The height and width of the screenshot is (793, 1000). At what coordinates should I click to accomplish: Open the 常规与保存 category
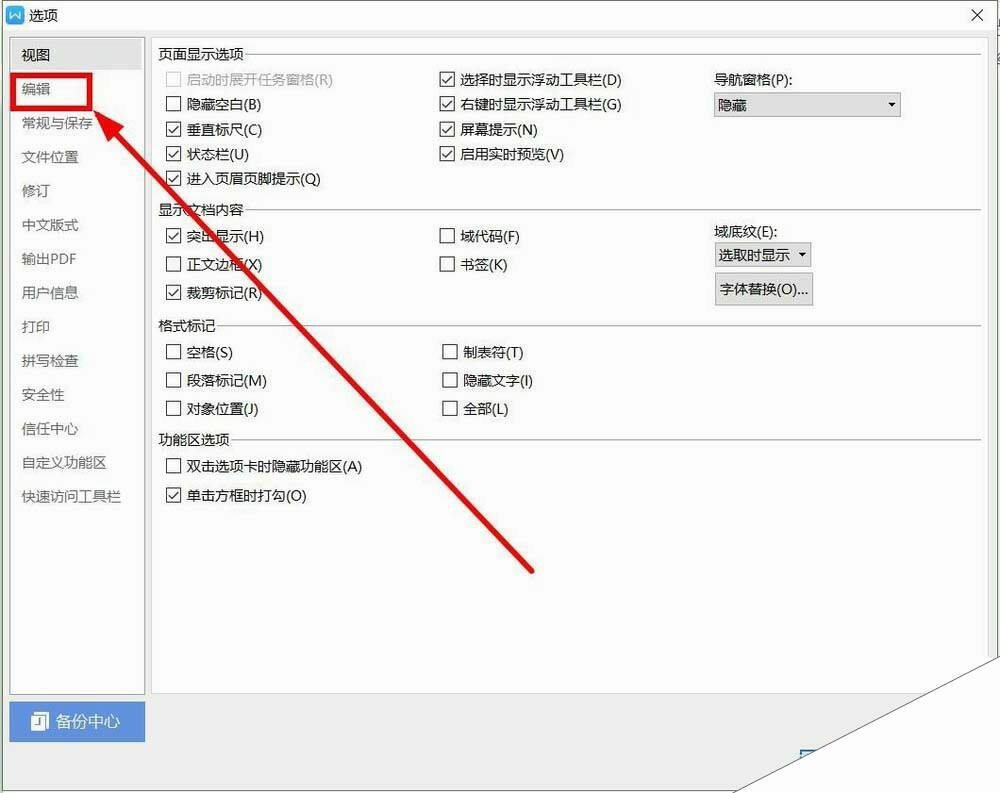(57, 123)
